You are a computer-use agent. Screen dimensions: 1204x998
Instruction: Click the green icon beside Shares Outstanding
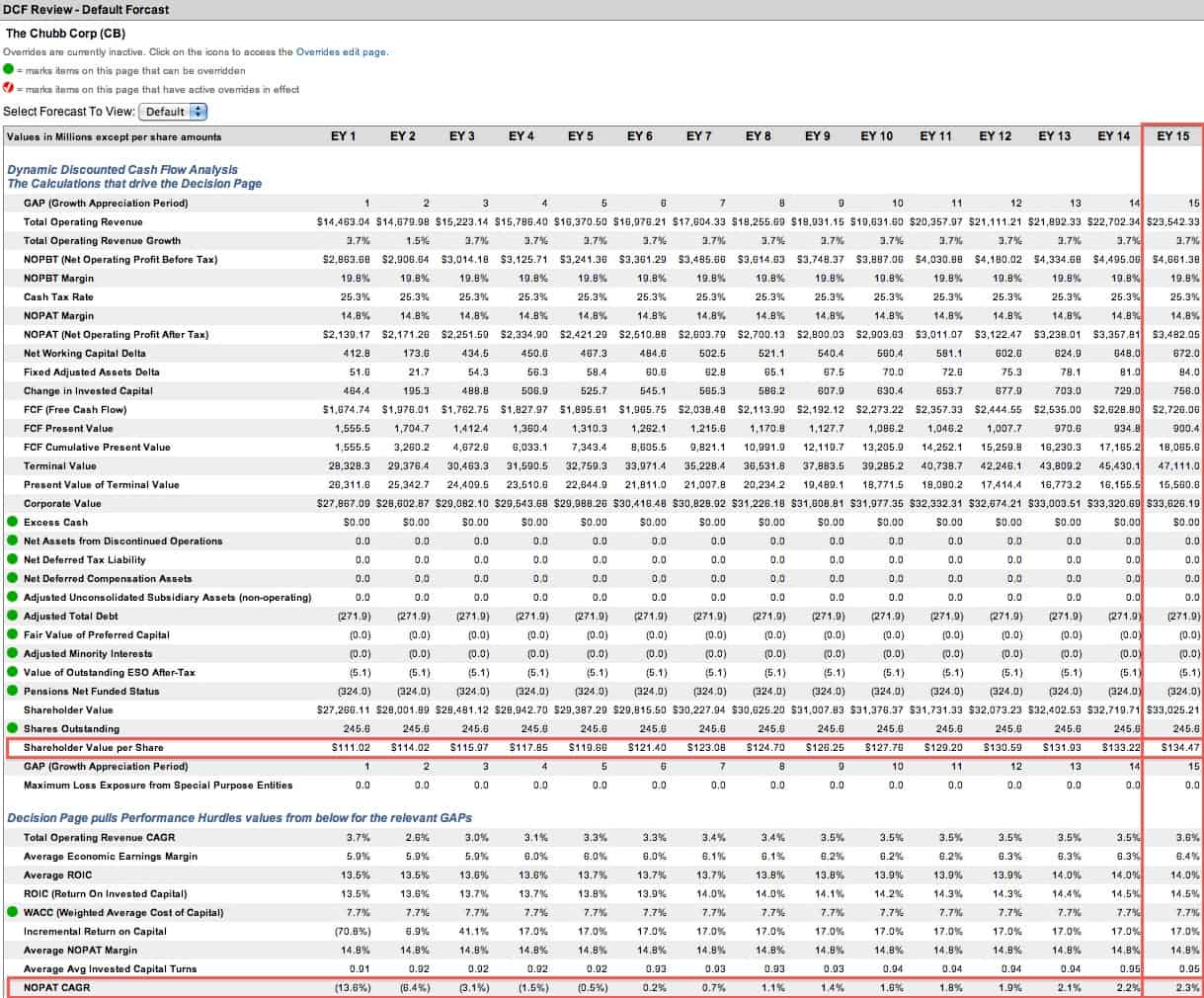[x=12, y=728]
